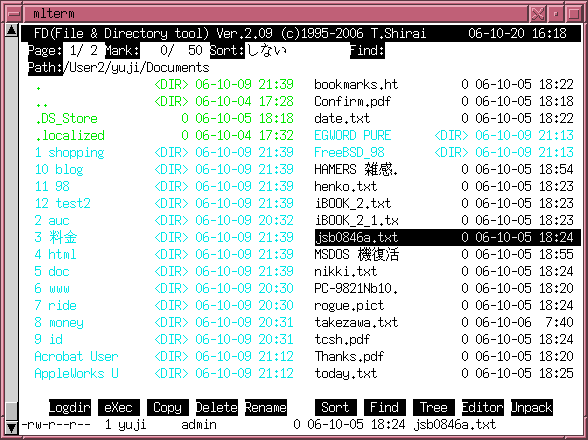Minimize the mlterm window
588x440 pixels.
pos(556,14)
